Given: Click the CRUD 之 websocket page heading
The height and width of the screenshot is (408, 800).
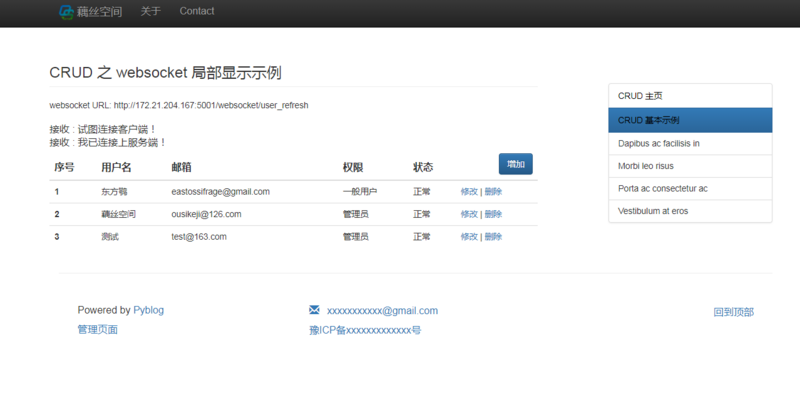Looking at the screenshot, I should click(165, 72).
